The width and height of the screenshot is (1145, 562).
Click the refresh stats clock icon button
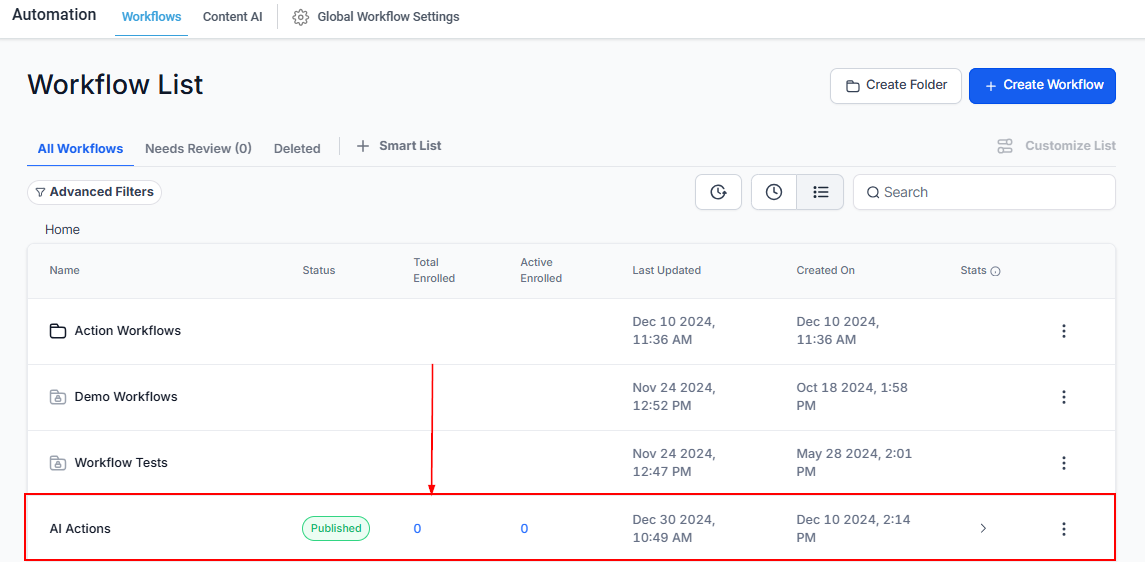(x=718, y=192)
